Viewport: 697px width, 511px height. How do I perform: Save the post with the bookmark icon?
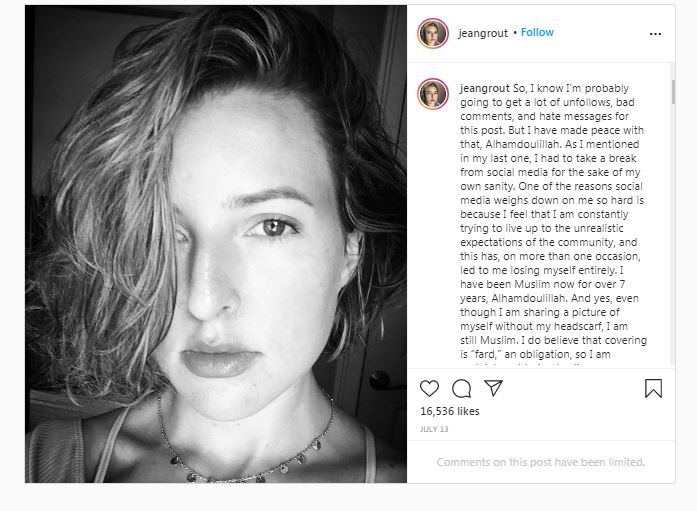coord(653,388)
